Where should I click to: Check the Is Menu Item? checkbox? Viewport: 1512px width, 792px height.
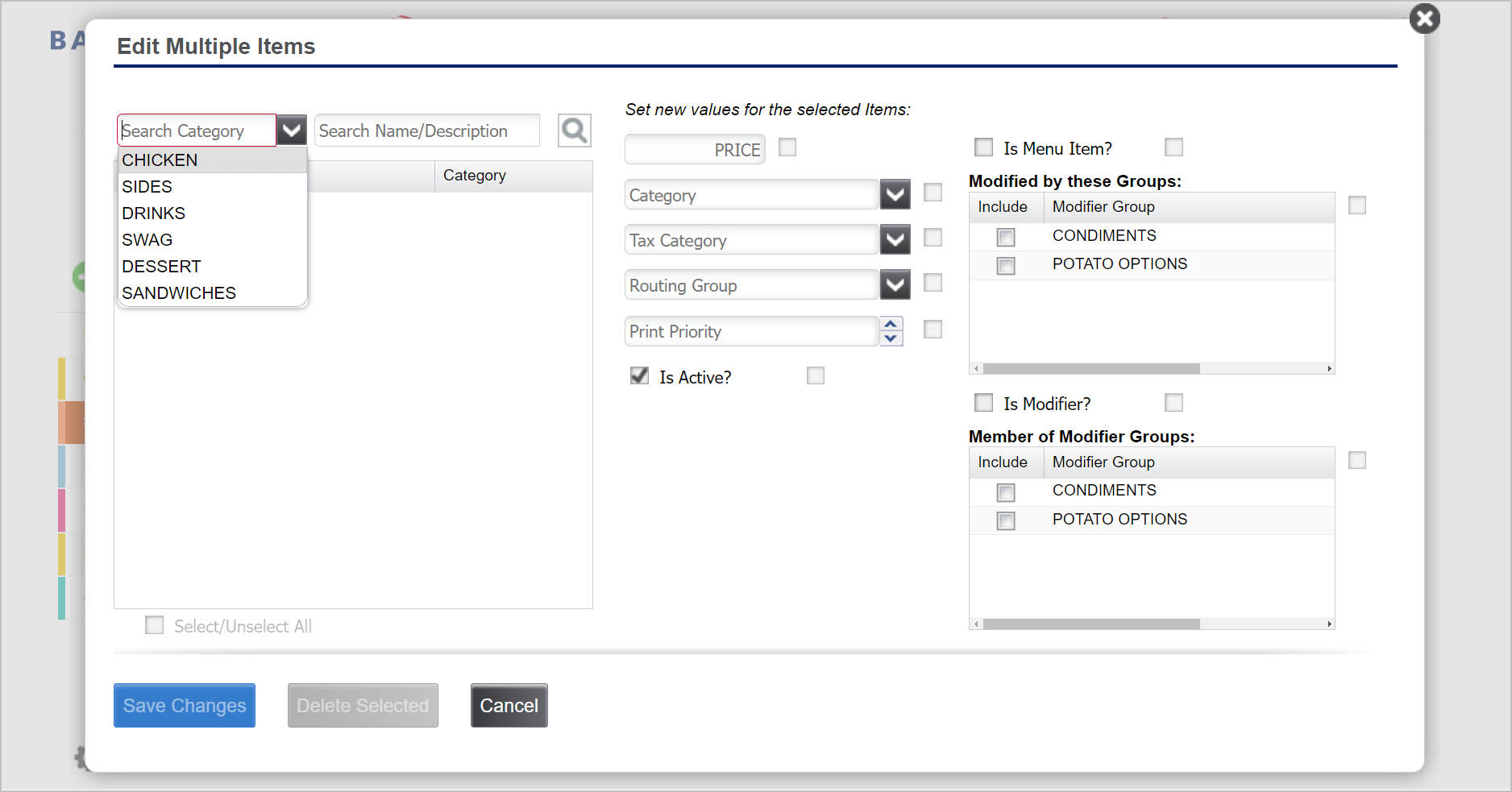[x=983, y=147]
